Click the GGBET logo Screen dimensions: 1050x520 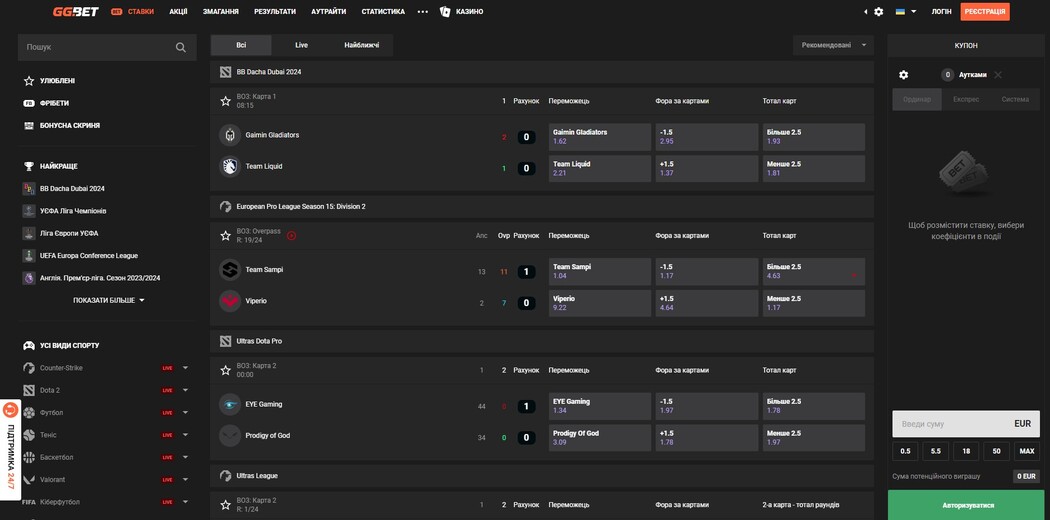click(75, 12)
